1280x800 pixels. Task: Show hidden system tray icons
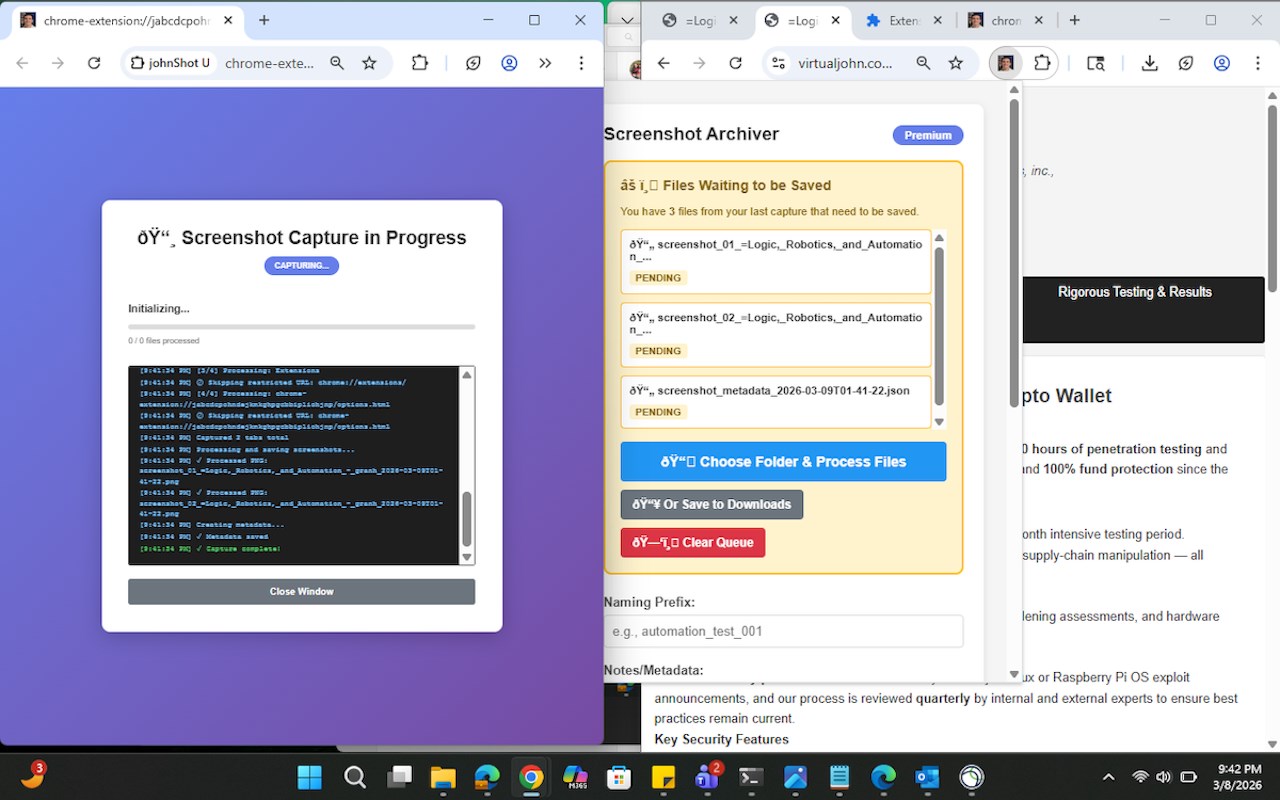(x=1108, y=777)
